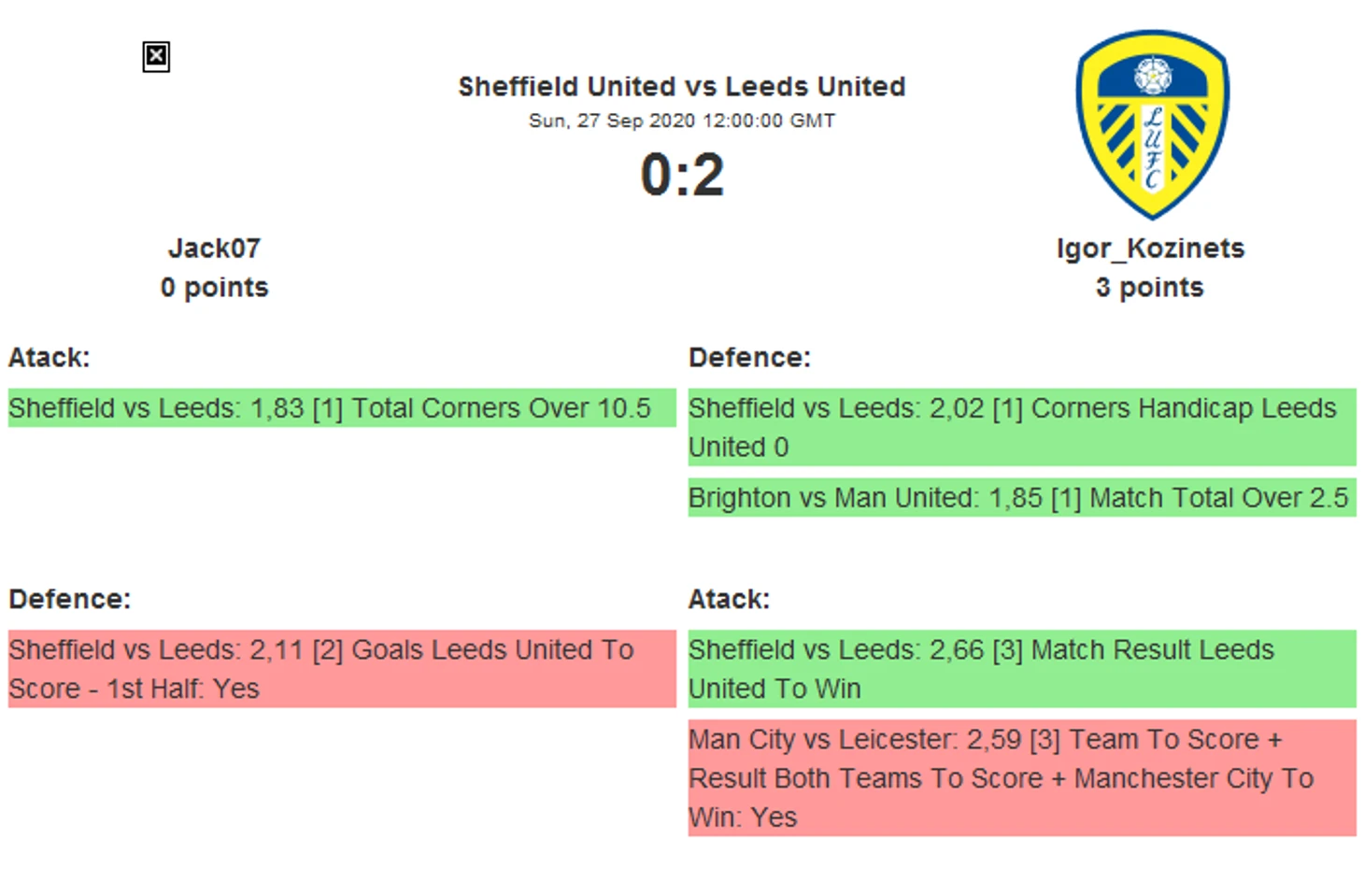Open the Jack07 user profile name
Image resolution: width=1364 pixels, height=896 pixels.
tap(214, 249)
